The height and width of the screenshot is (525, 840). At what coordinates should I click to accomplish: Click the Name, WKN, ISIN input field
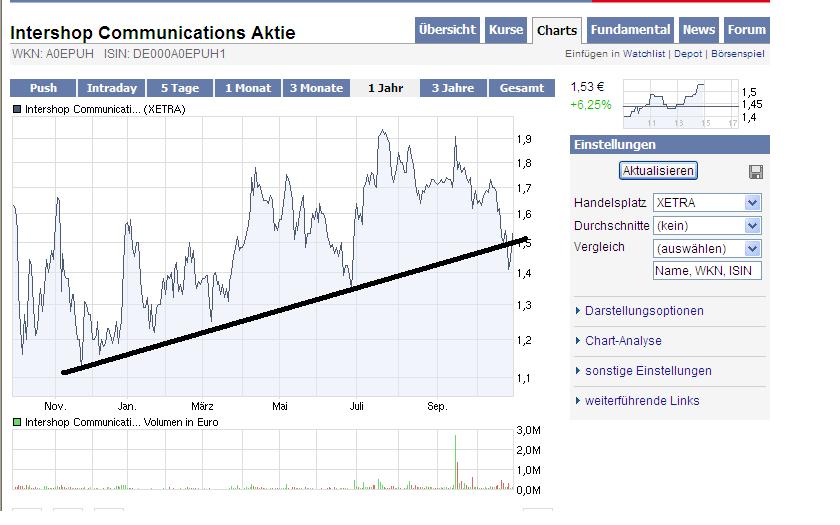point(707,271)
